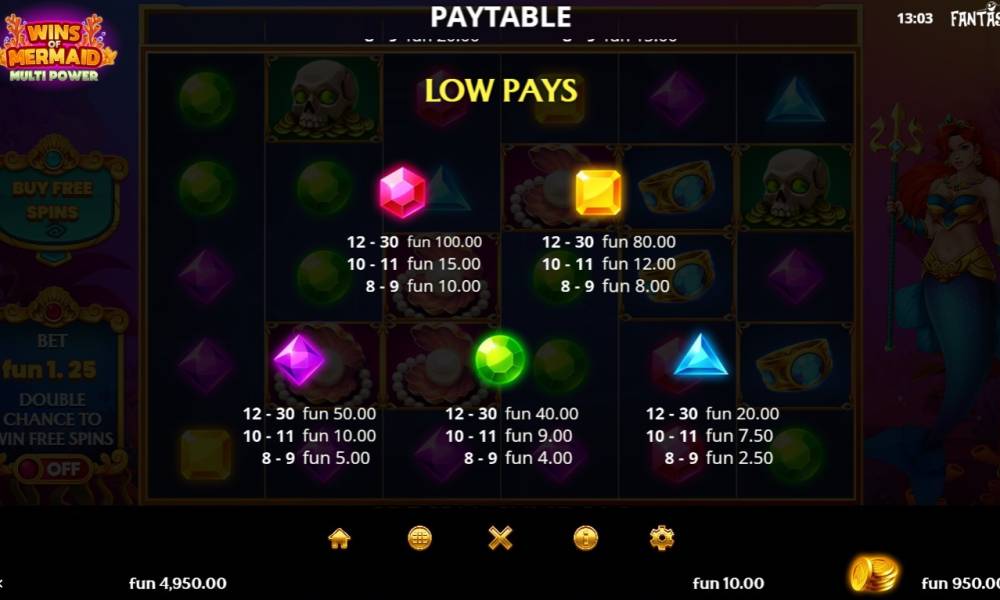Click the Paytable title bar
Viewport: 1000px width, 600px height.
(x=501, y=17)
